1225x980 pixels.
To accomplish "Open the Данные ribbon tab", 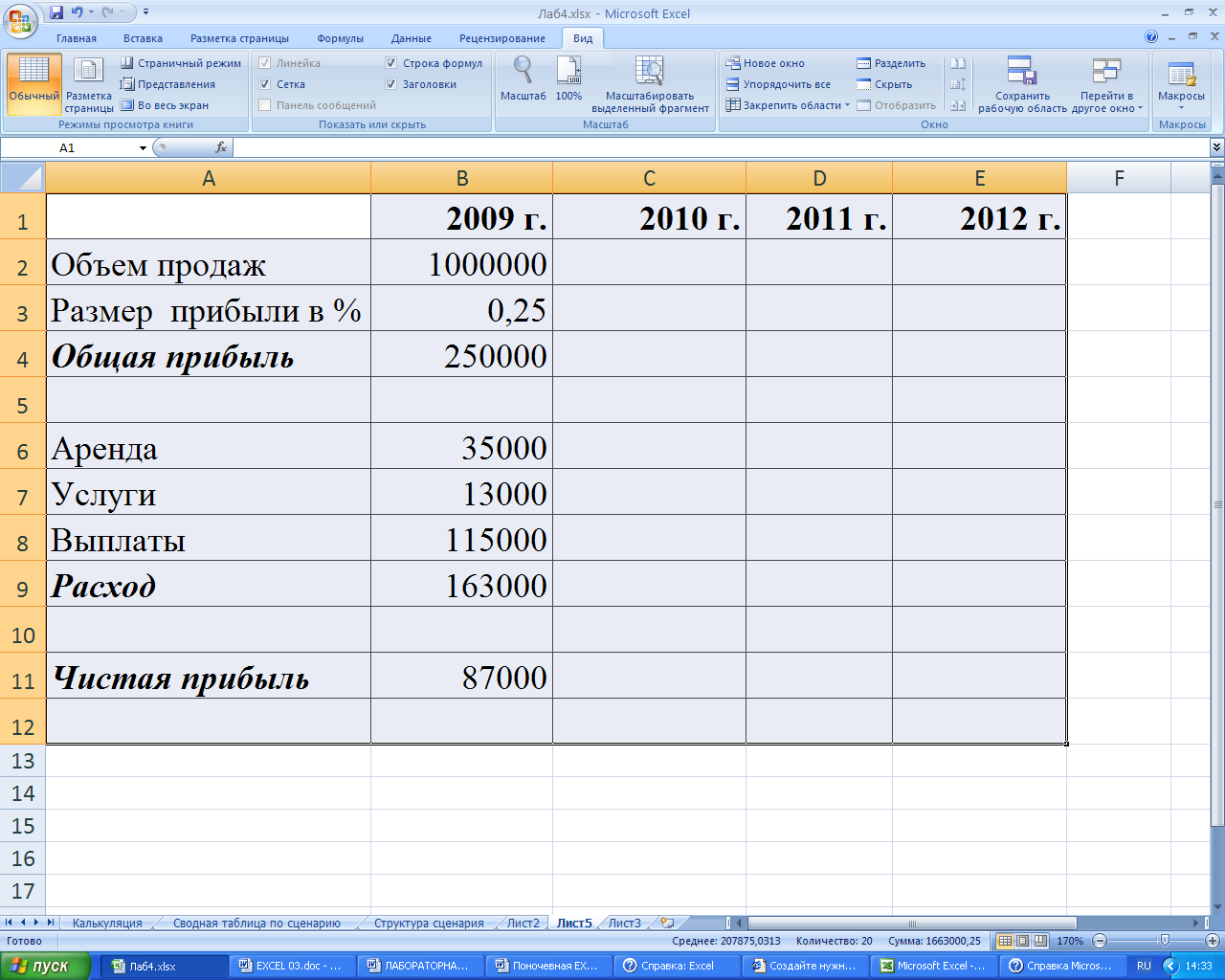I will pos(412,38).
